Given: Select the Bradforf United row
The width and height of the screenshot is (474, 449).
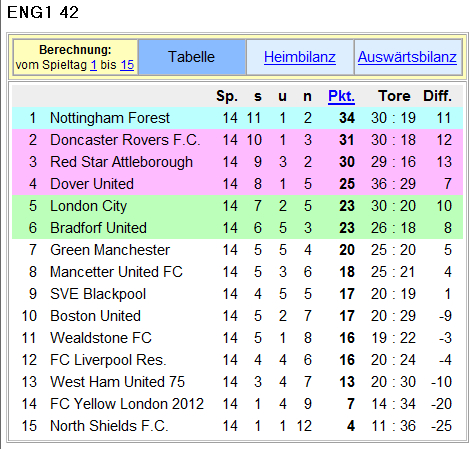Looking at the screenshot, I should coord(237,228).
